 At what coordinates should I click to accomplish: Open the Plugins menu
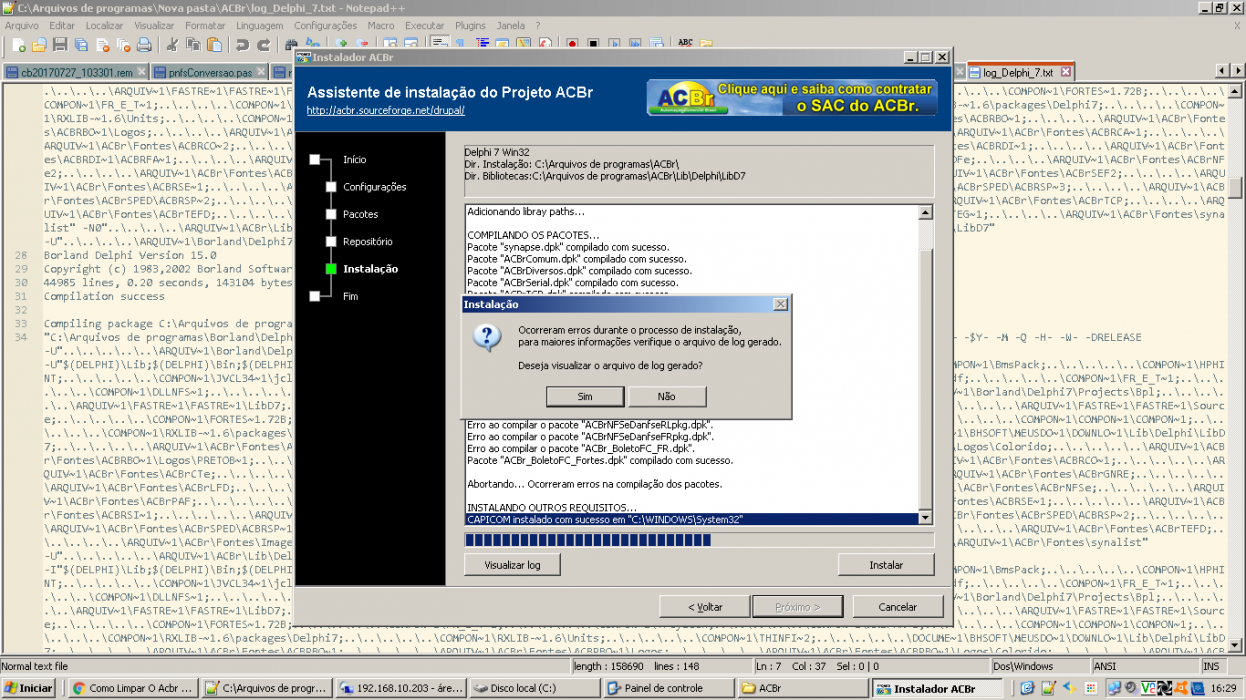(470, 25)
